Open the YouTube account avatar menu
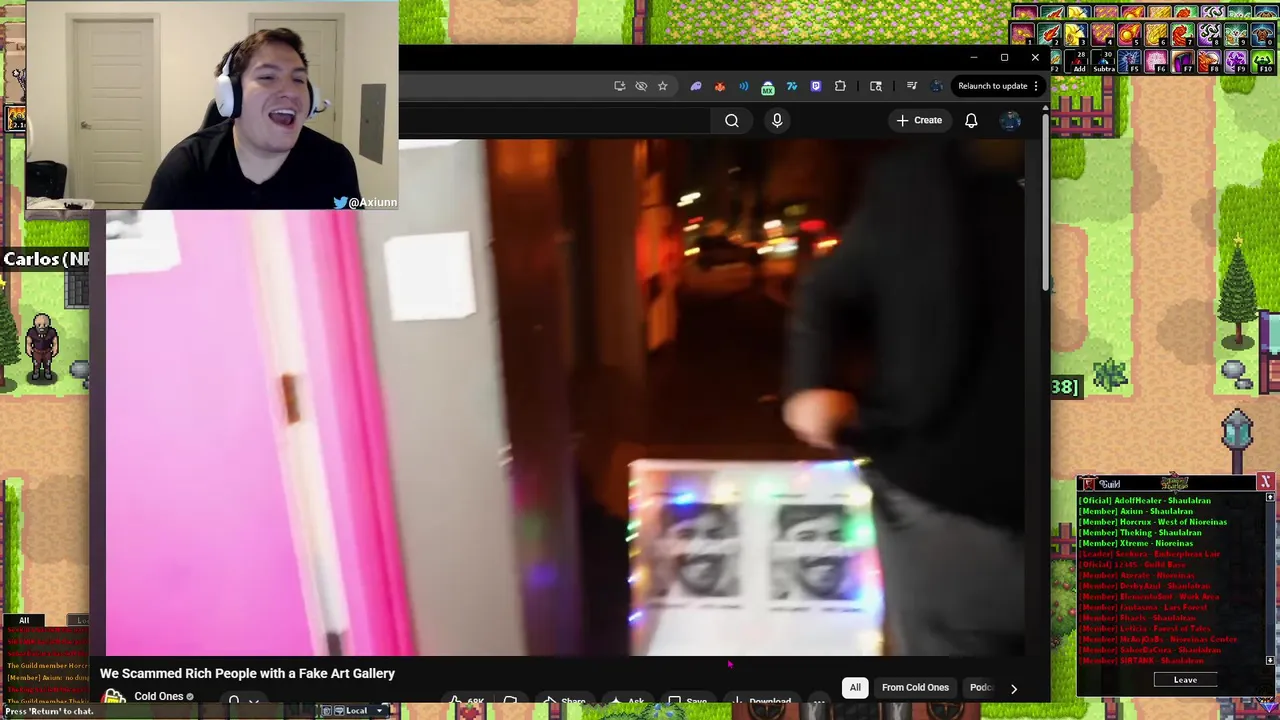The image size is (1280, 720). pos(1010,121)
